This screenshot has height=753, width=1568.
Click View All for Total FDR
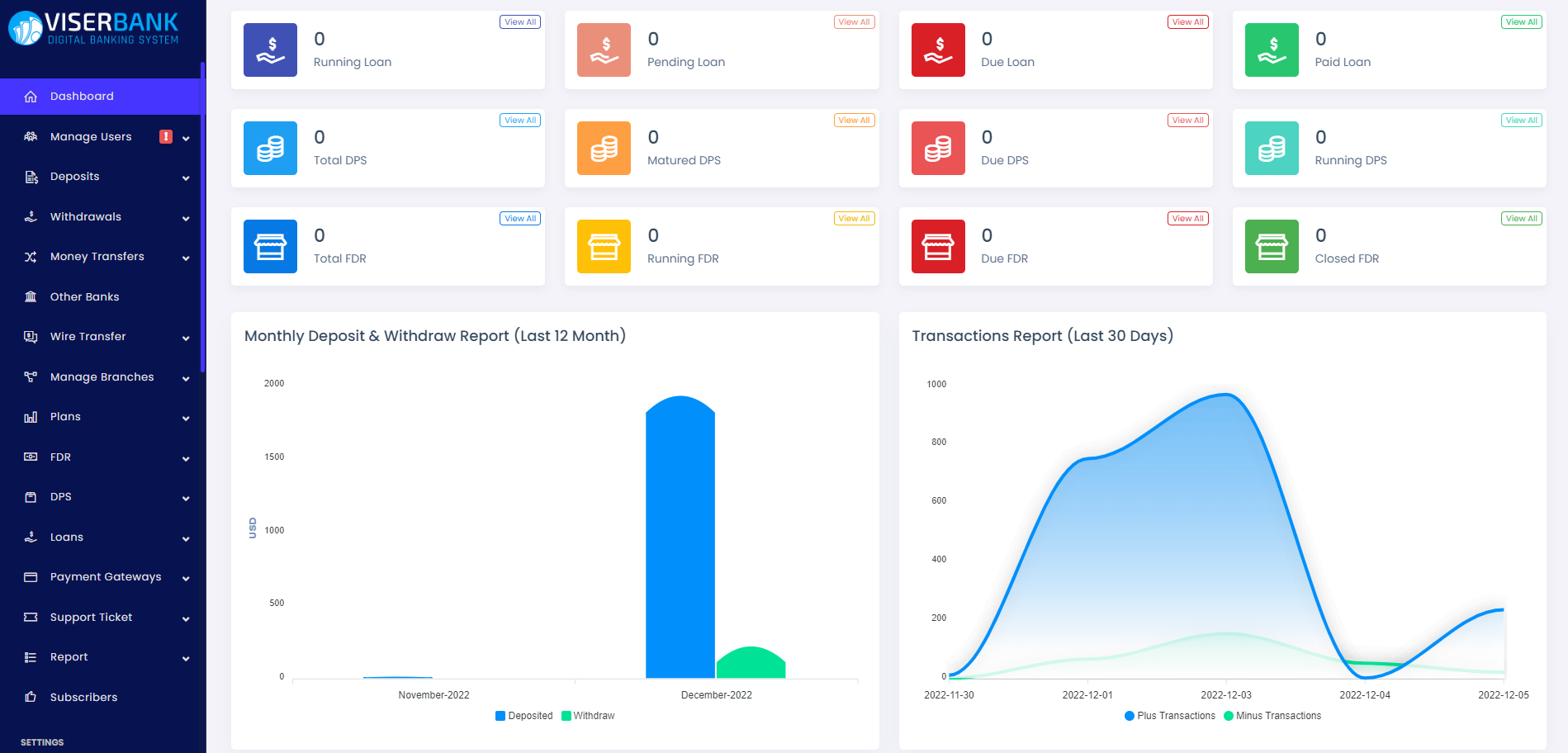(x=520, y=219)
